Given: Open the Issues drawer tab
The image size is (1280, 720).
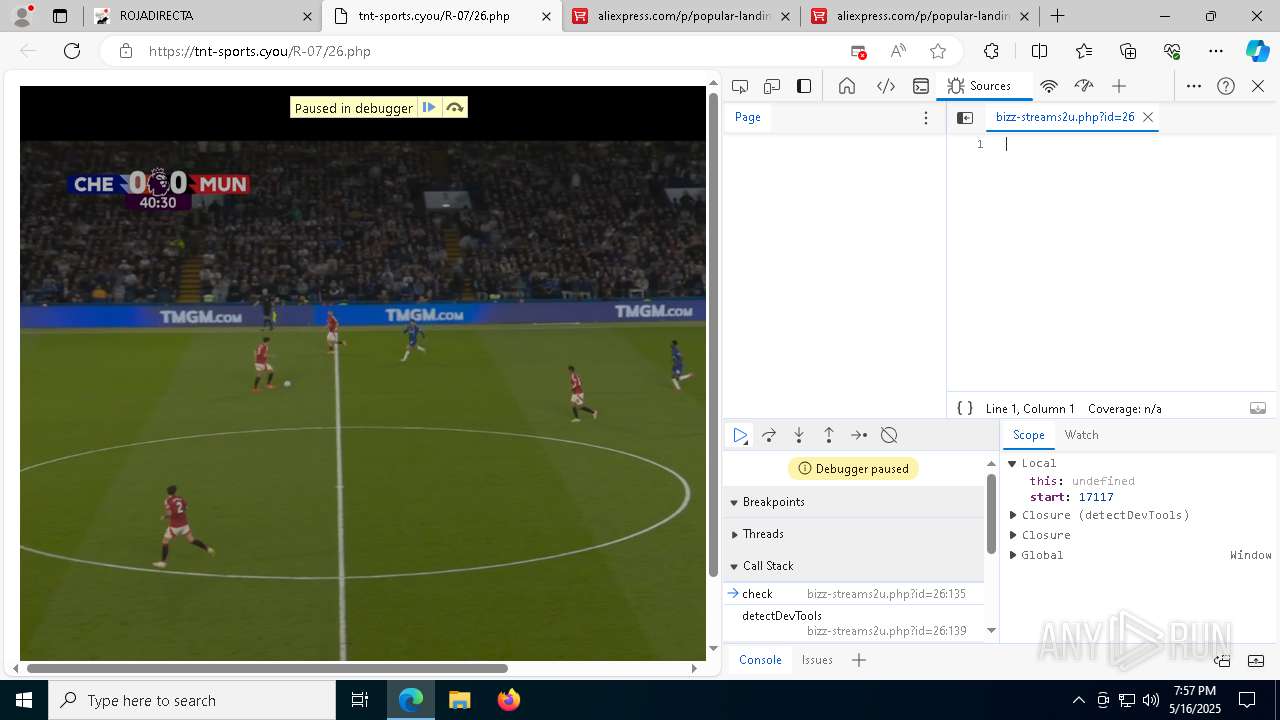Looking at the screenshot, I should point(817,660).
